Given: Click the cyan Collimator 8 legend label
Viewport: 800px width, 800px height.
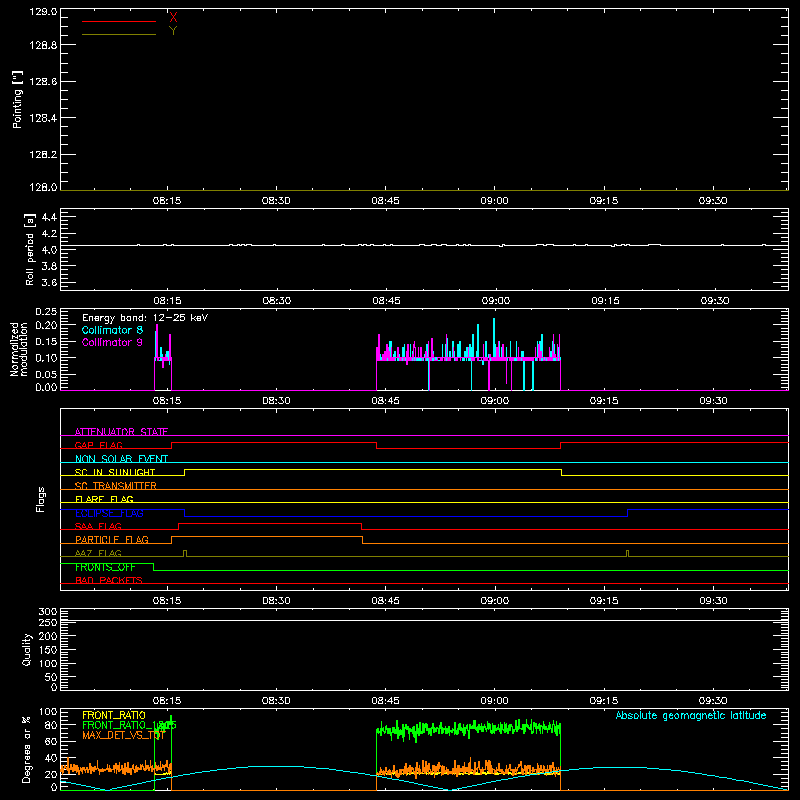Looking at the screenshot, I should coord(112,330).
